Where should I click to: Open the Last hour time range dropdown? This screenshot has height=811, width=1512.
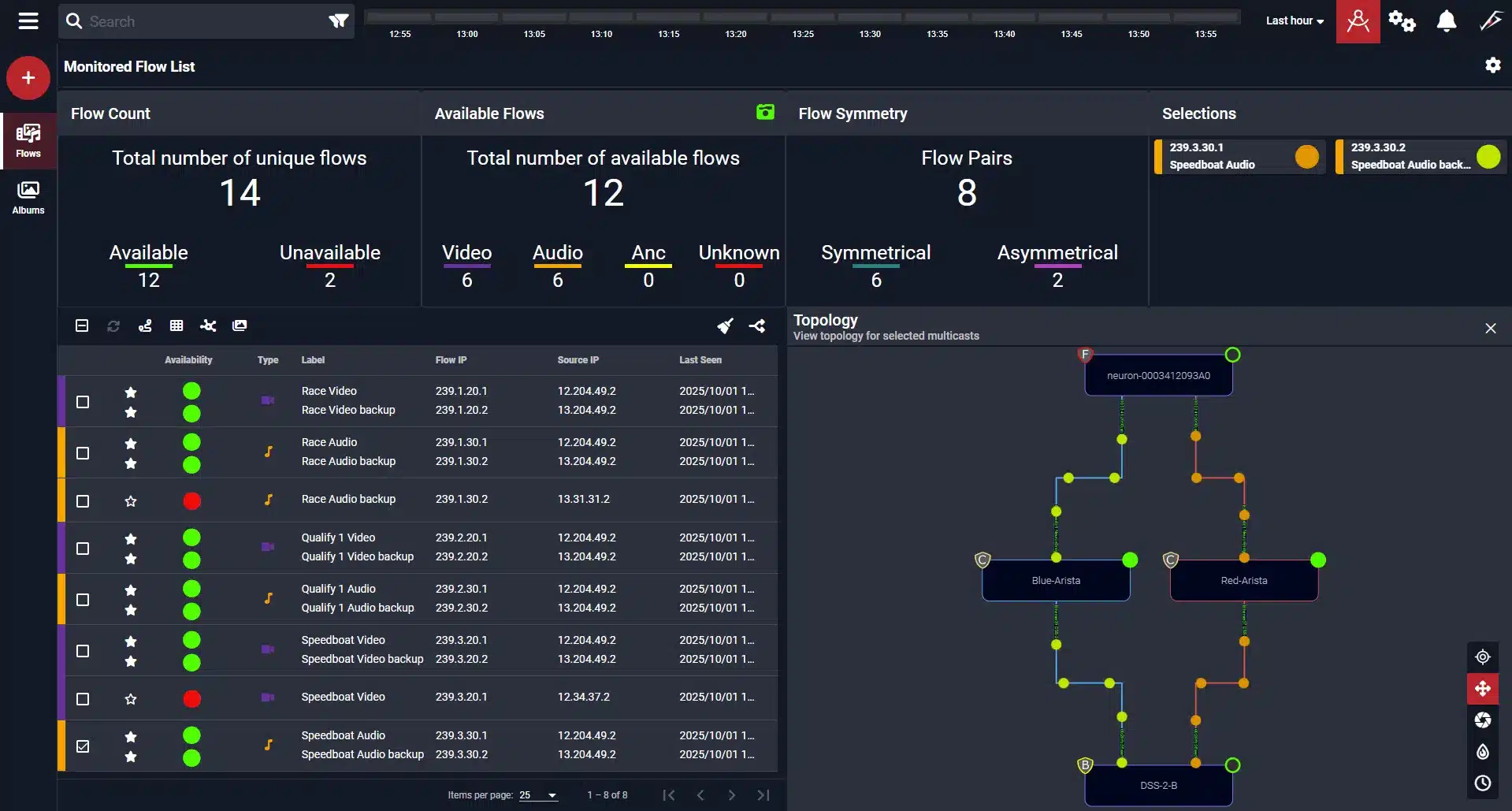pyautogui.click(x=1295, y=21)
